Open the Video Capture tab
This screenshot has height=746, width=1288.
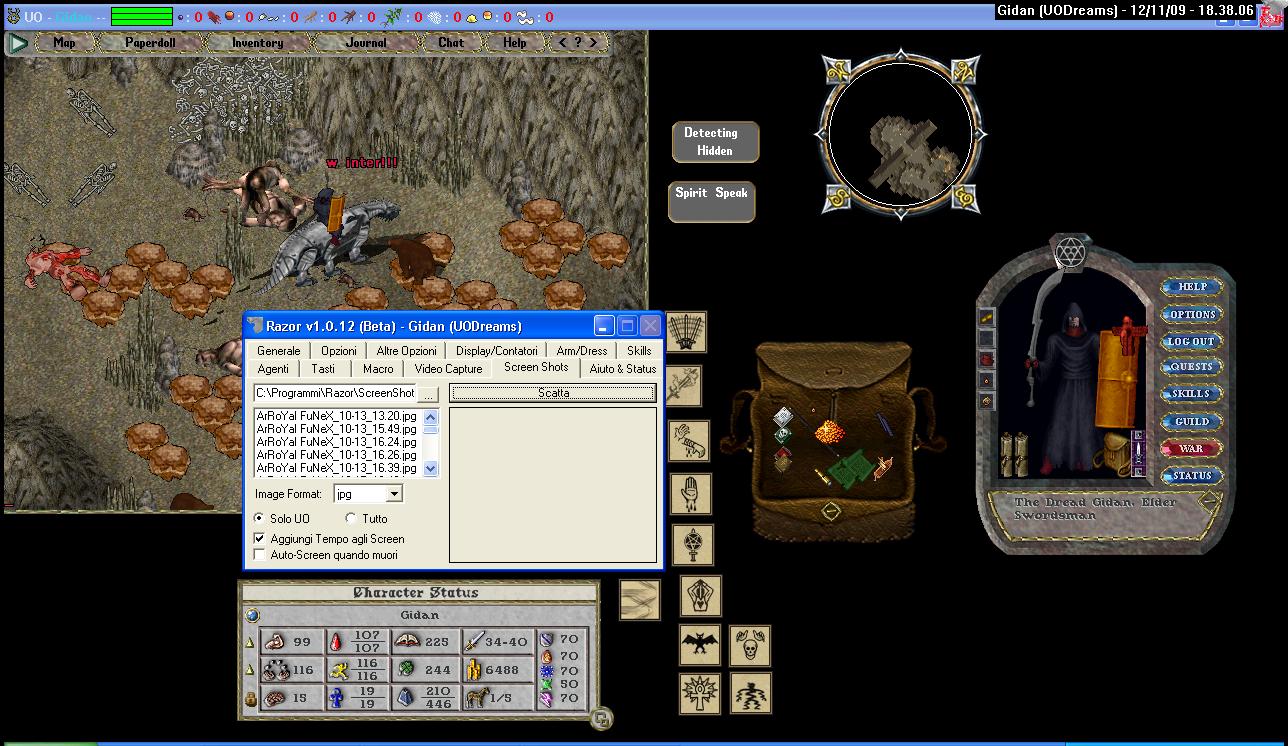[x=449, y=369]
